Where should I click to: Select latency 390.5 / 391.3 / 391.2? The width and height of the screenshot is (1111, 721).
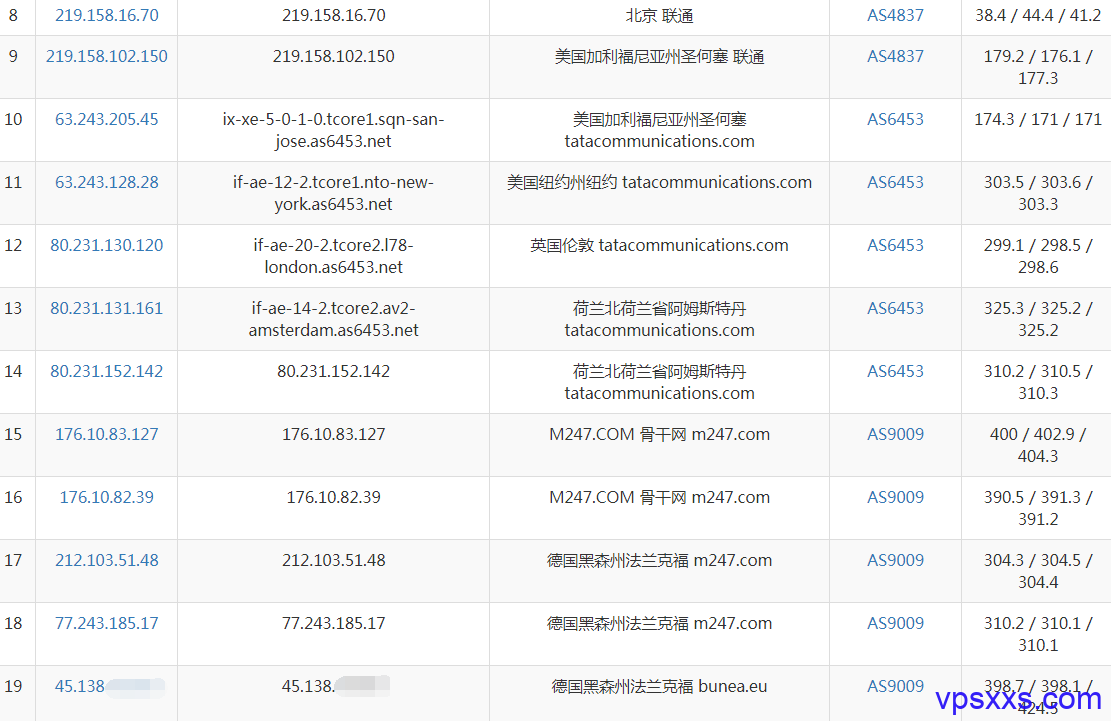tap(1037, 509)
